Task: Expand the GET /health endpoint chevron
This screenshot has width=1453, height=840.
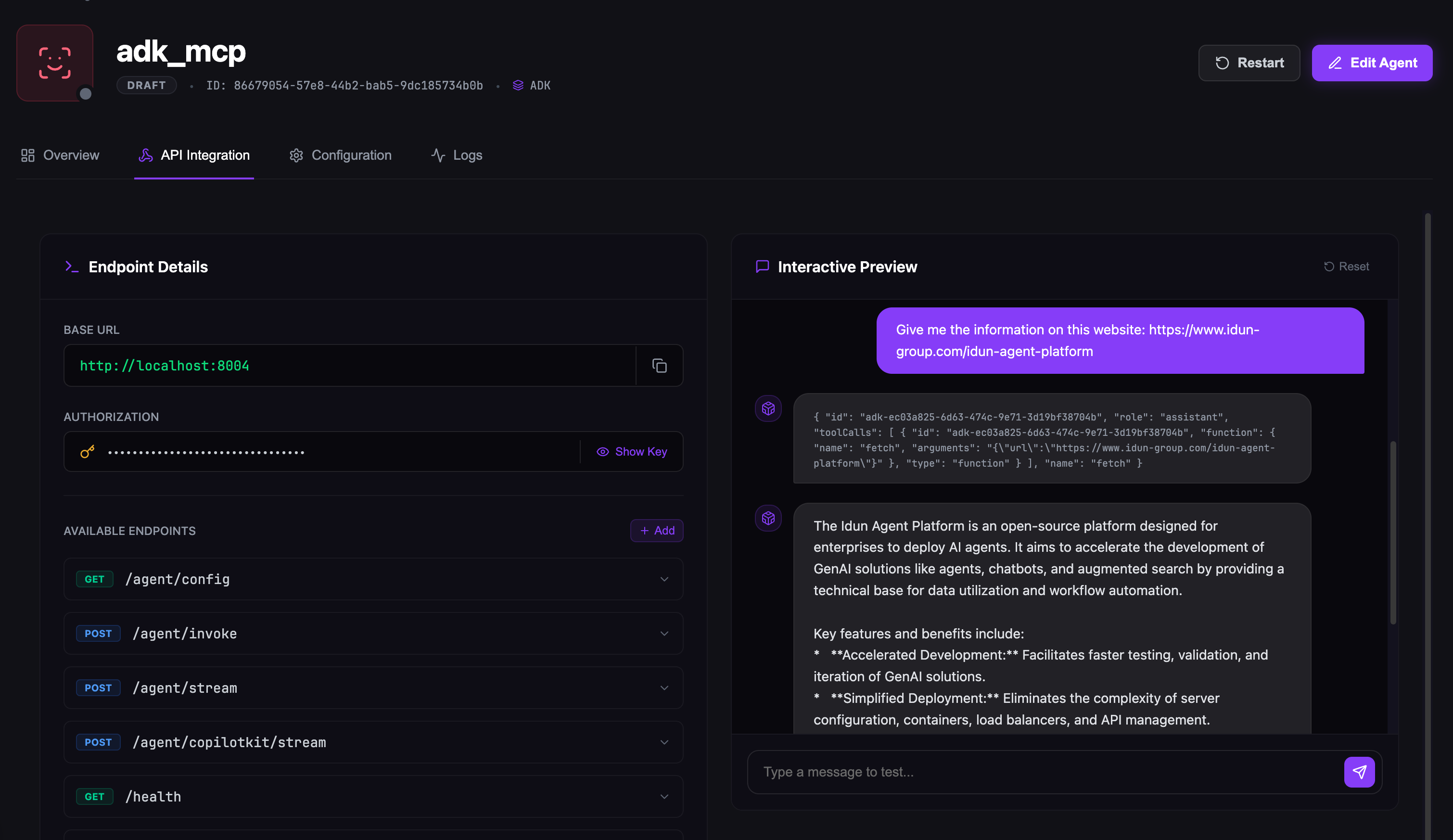Action: tap(664, 796)
